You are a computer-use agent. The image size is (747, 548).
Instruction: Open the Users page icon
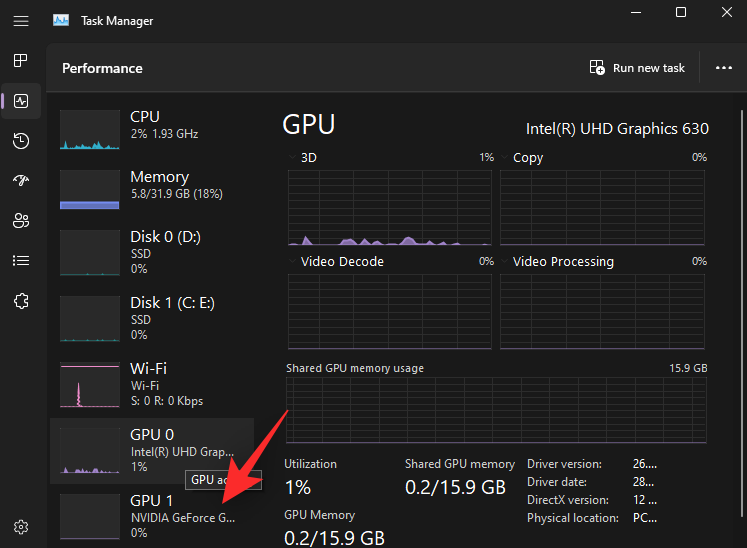(x=21, y=221)
